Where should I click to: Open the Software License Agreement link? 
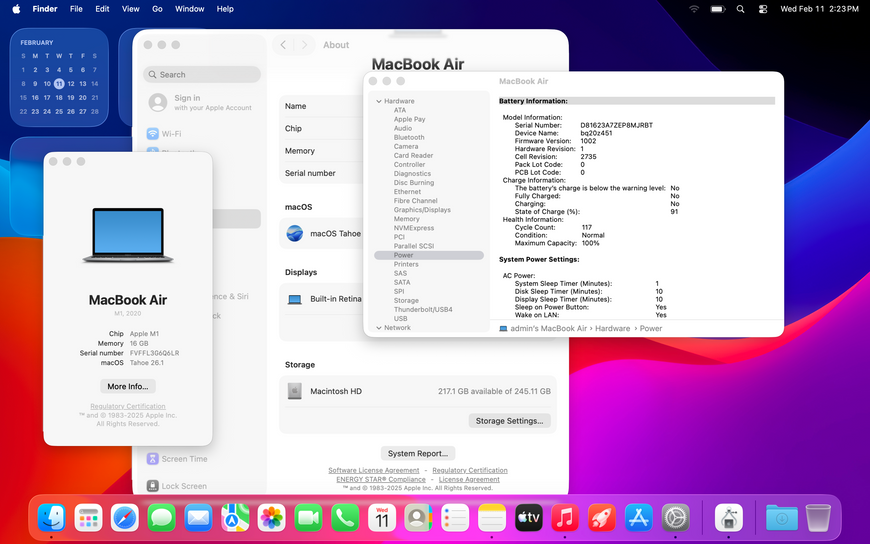tap(373, 470)
